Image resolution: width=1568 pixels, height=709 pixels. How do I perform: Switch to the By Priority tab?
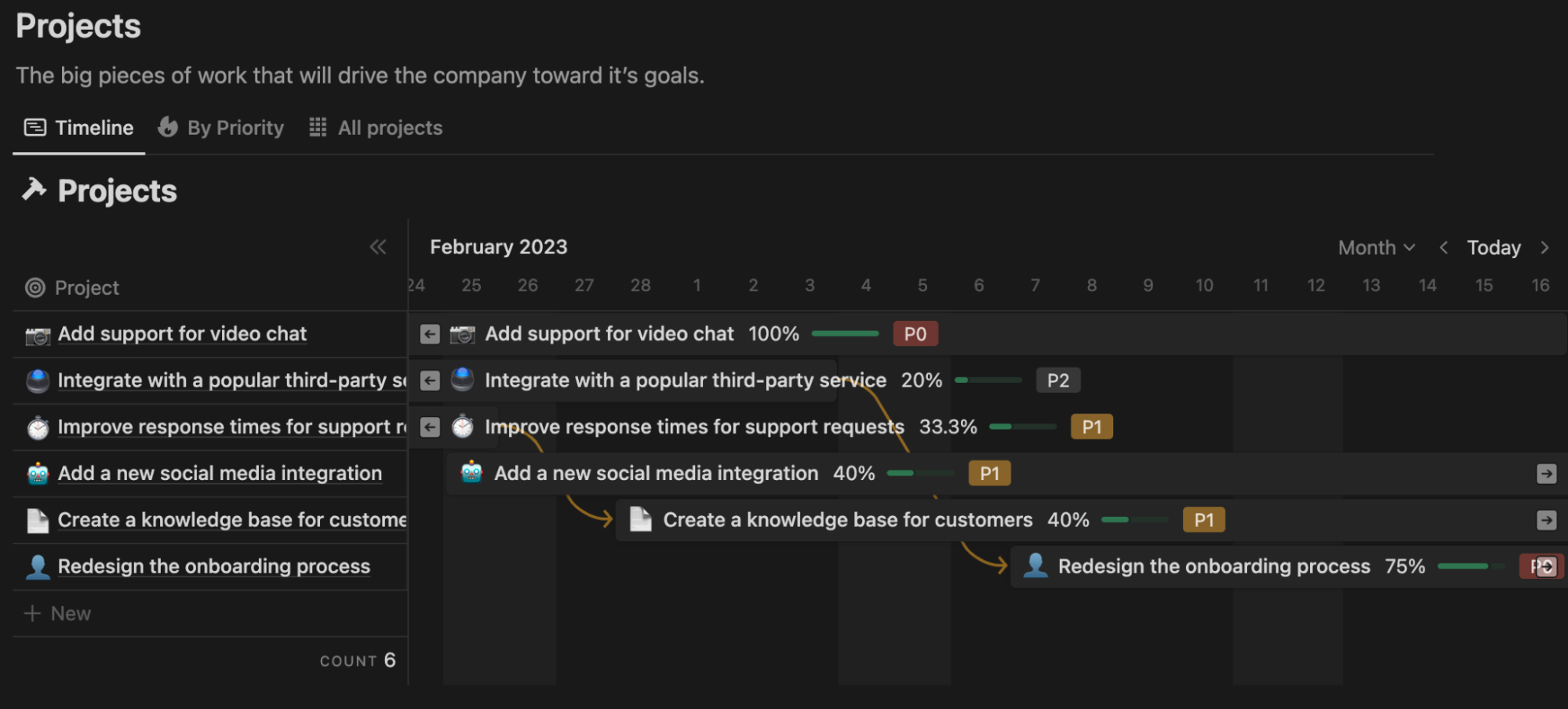click(x=220, y=127)
